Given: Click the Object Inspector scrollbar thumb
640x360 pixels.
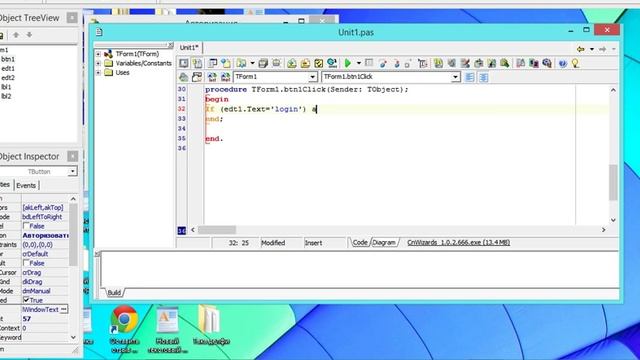Looking at the screenshot, I should pyautogui.click(x=73, y=234).
